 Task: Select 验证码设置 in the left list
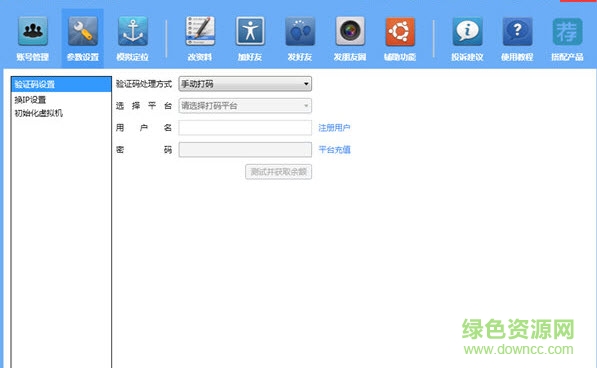[x=61, y=84]
